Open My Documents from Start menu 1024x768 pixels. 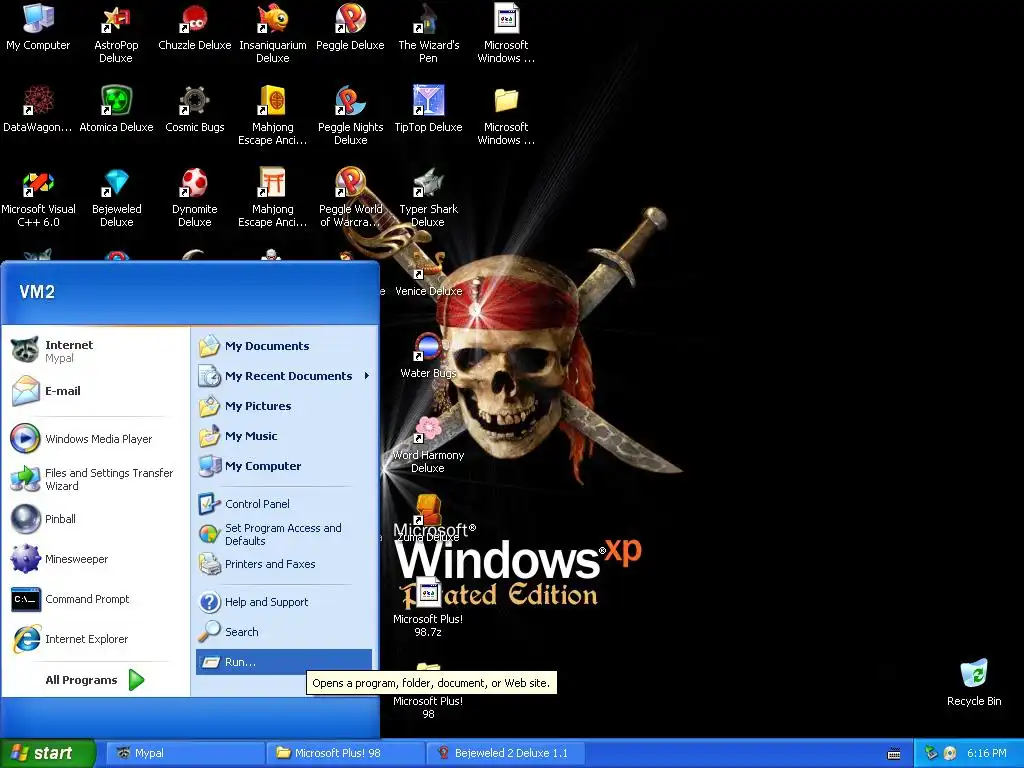pyautogui.click(x=284, y=345)
